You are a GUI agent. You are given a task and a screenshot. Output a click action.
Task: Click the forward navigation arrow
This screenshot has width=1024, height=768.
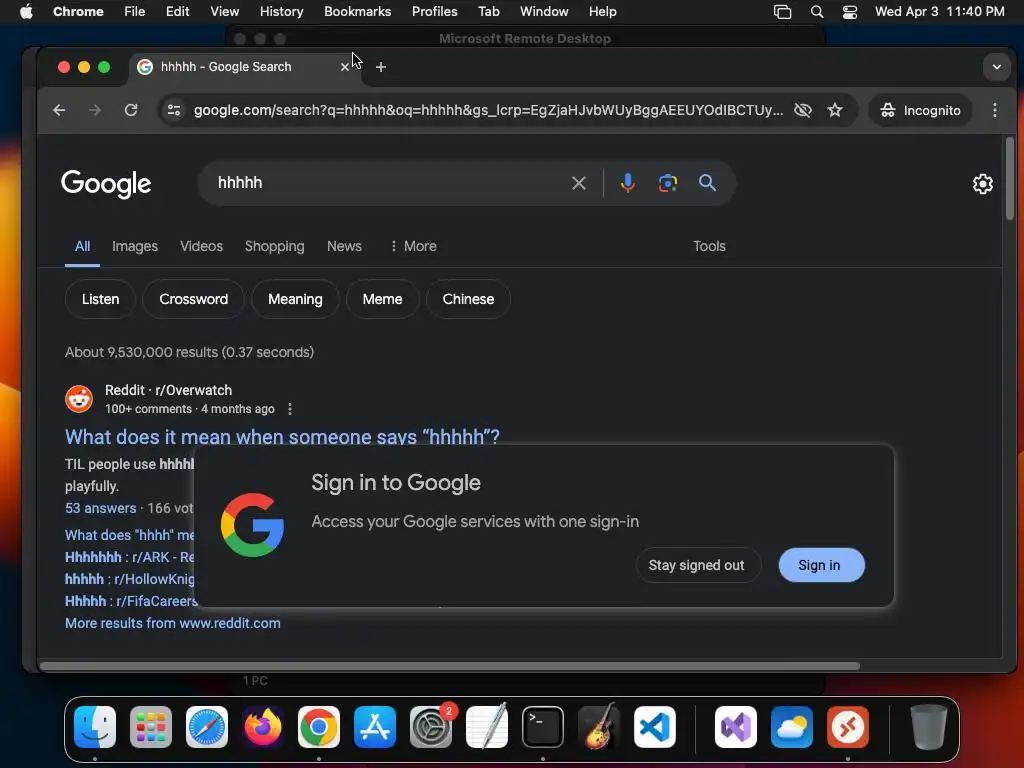coord(95,110)
